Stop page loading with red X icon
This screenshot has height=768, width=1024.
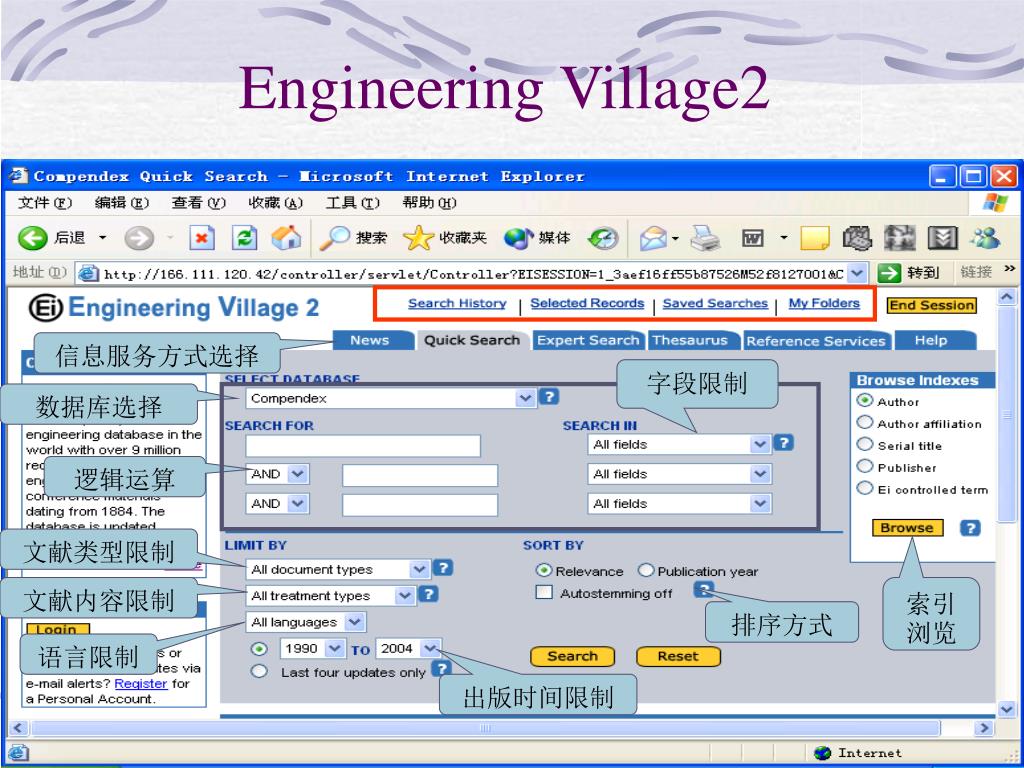pos(202,238)
